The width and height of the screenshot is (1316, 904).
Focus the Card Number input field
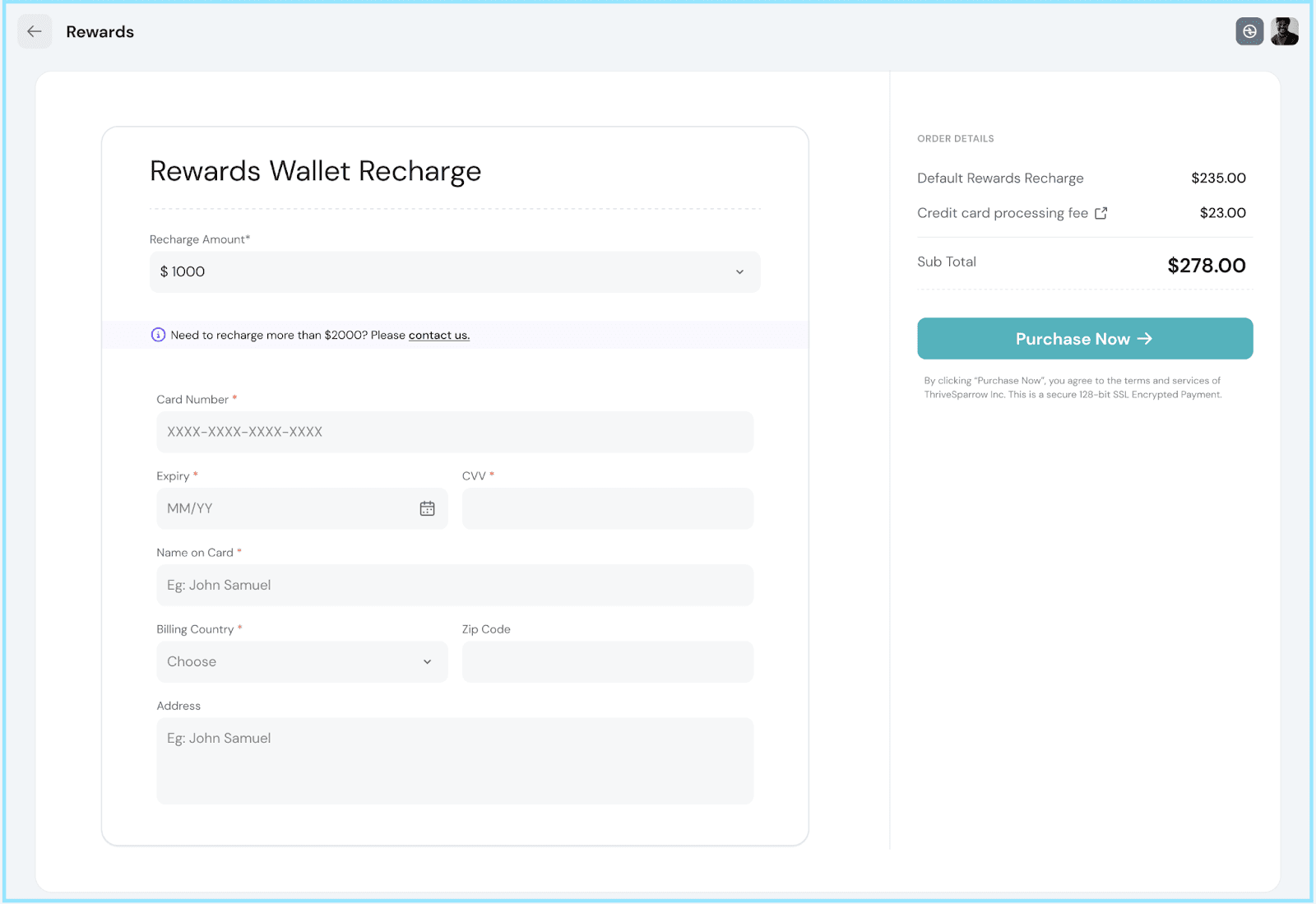[454, 432]
